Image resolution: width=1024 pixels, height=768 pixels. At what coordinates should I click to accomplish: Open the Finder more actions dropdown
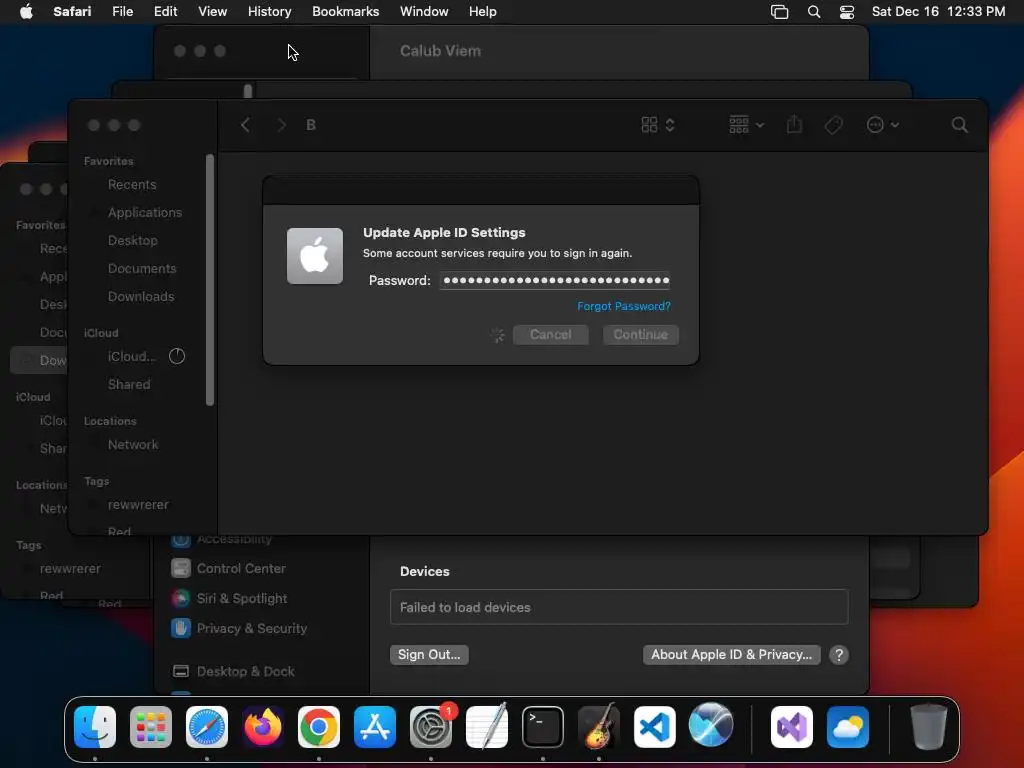882,125
